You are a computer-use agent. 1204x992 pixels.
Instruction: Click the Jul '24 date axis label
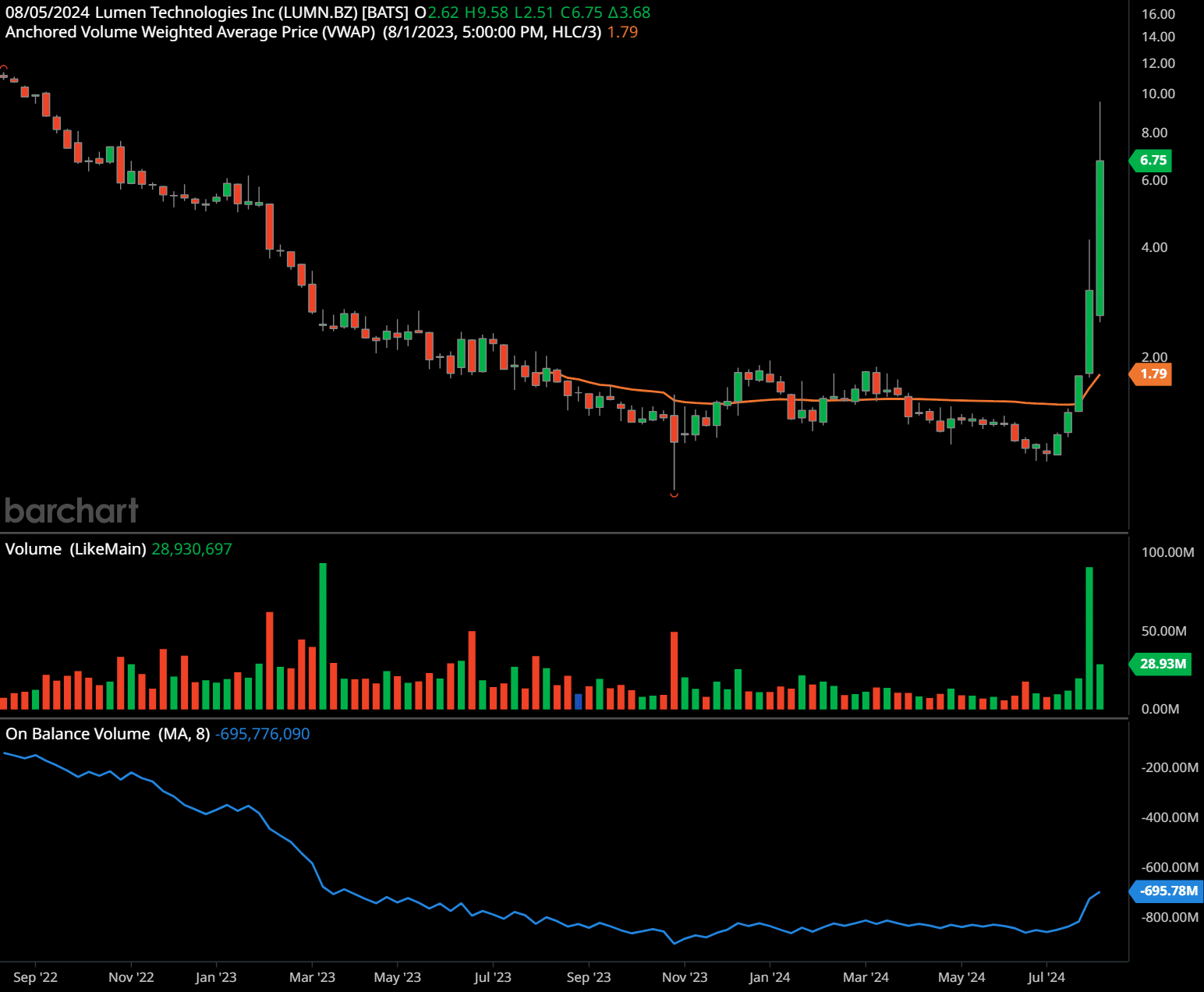pyautogui.click(x=1046, y=977)
